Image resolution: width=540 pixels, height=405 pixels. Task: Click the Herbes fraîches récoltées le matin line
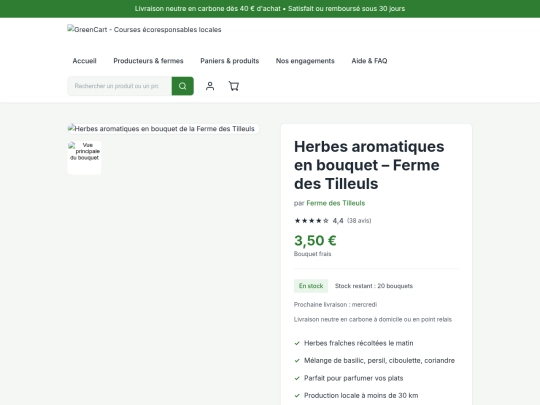pyautogui.click(x=359, y=343)
